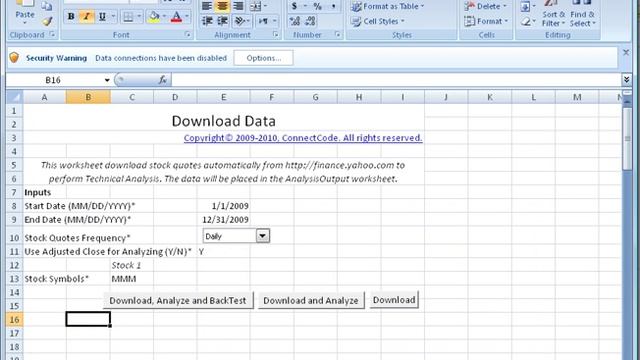
Task: Click Increase Decimal icon
Action: [x=294, y=21]
